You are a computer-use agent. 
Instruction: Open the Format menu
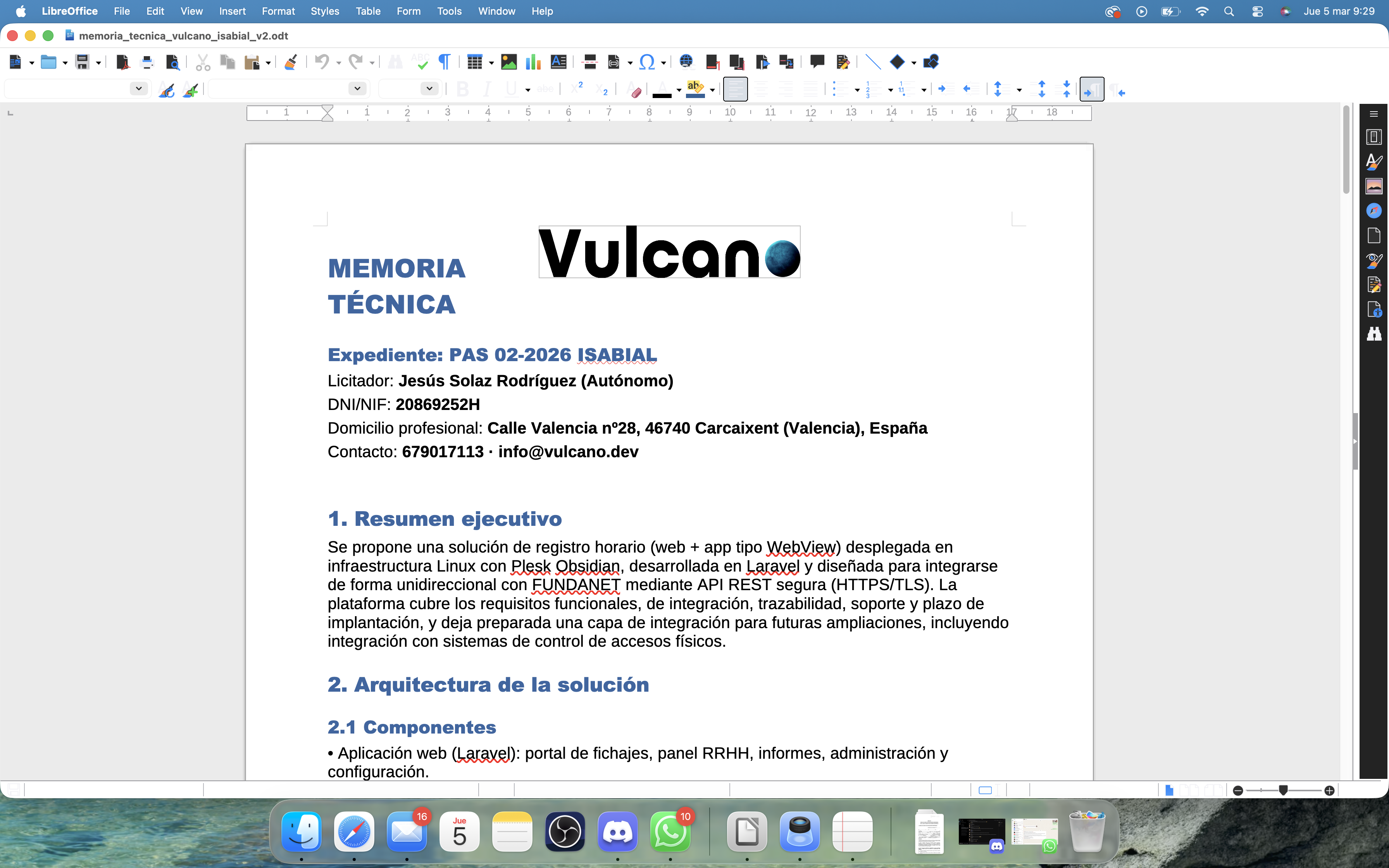[x=278, y=11]
